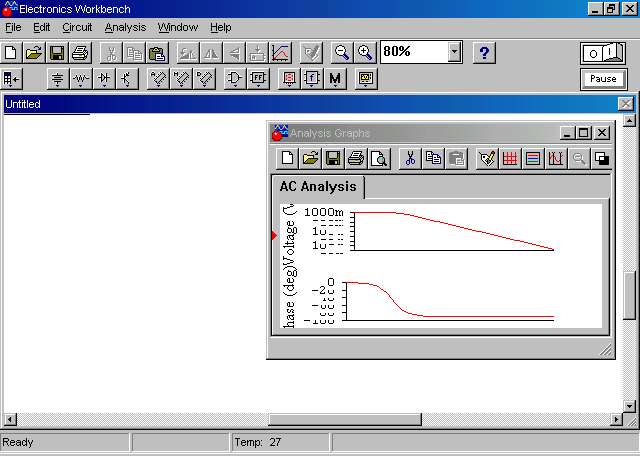The width and height of the screenshot is (640, 456).
Task: Print the circuit from main toolbar
Action: coord(80,53)
